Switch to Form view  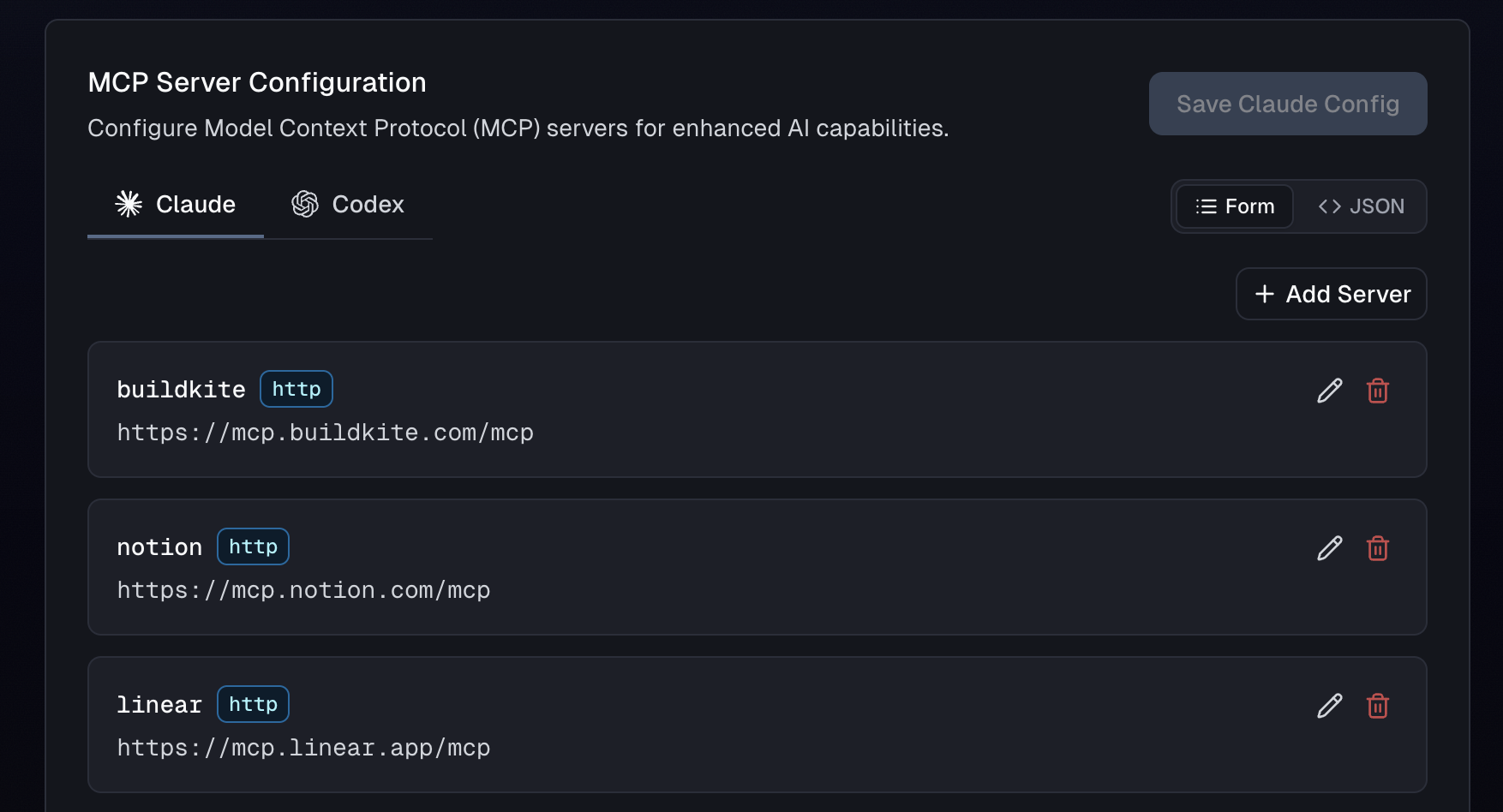click(x=1234, y=206)
